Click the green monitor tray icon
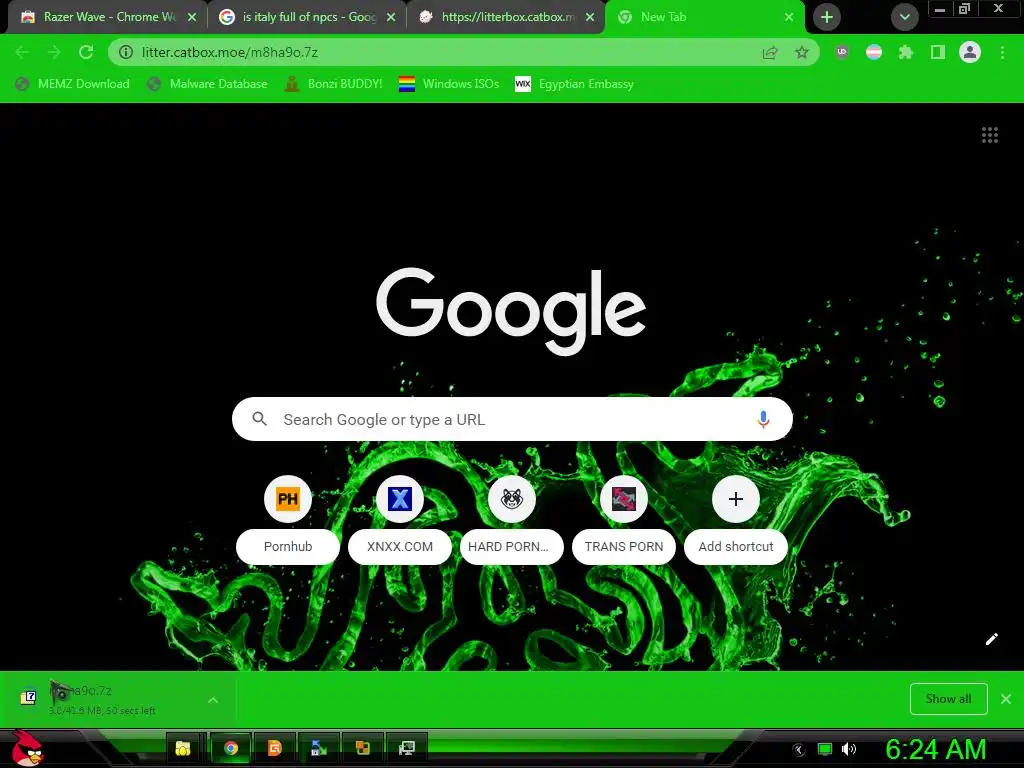This screenshot has height=768, width=1024. (825, 749)
